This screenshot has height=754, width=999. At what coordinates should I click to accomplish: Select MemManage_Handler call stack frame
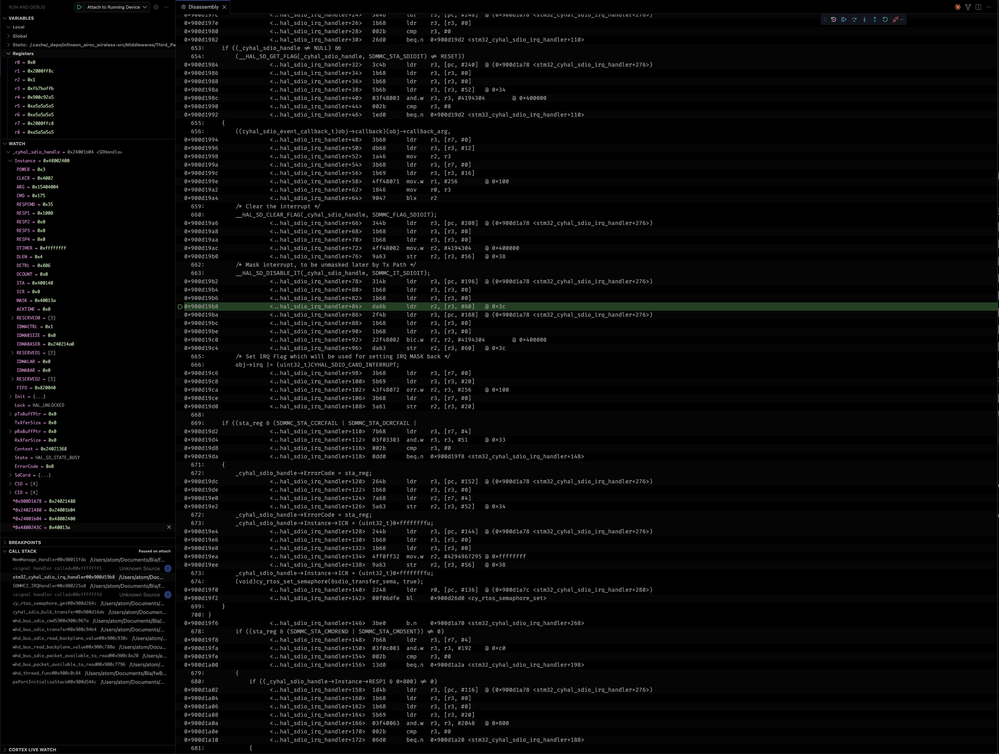coord(87,560)
